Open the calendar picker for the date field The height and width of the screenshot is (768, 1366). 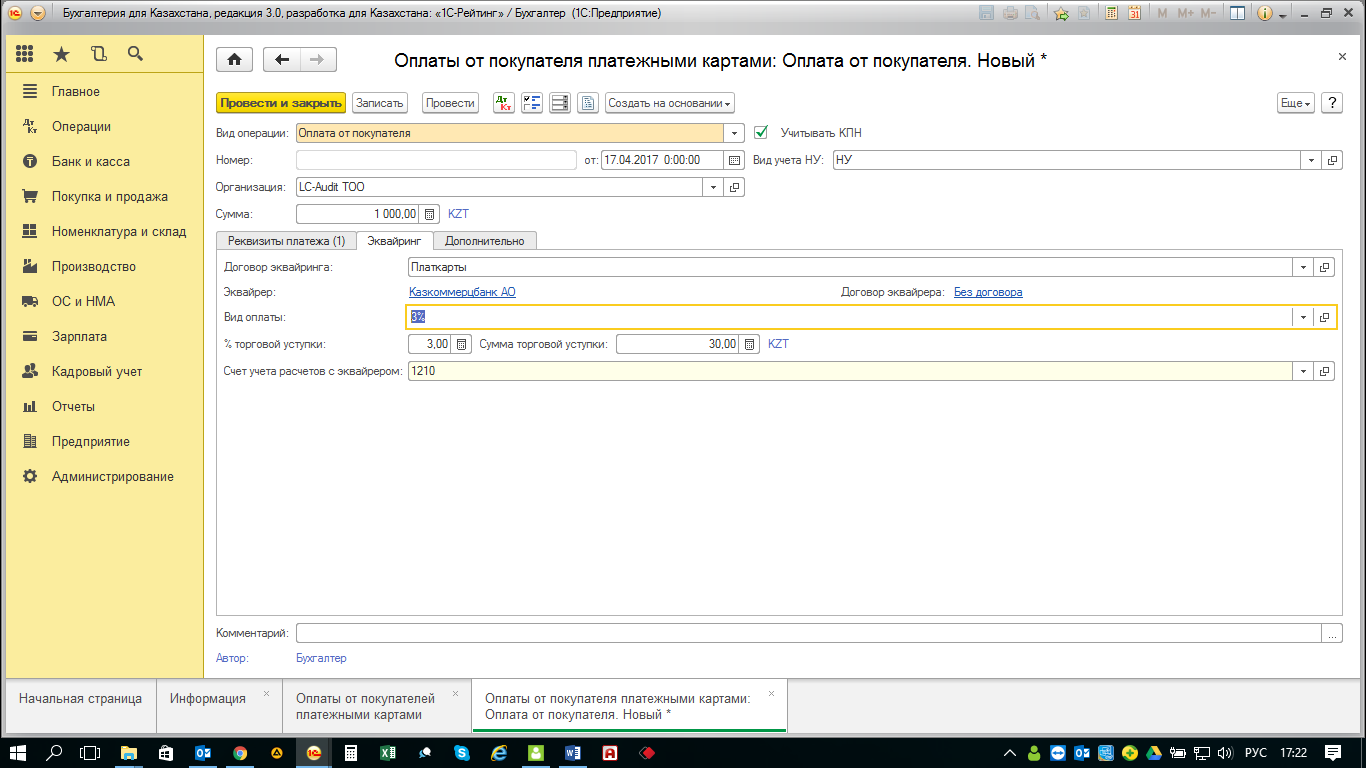(735, 160)
